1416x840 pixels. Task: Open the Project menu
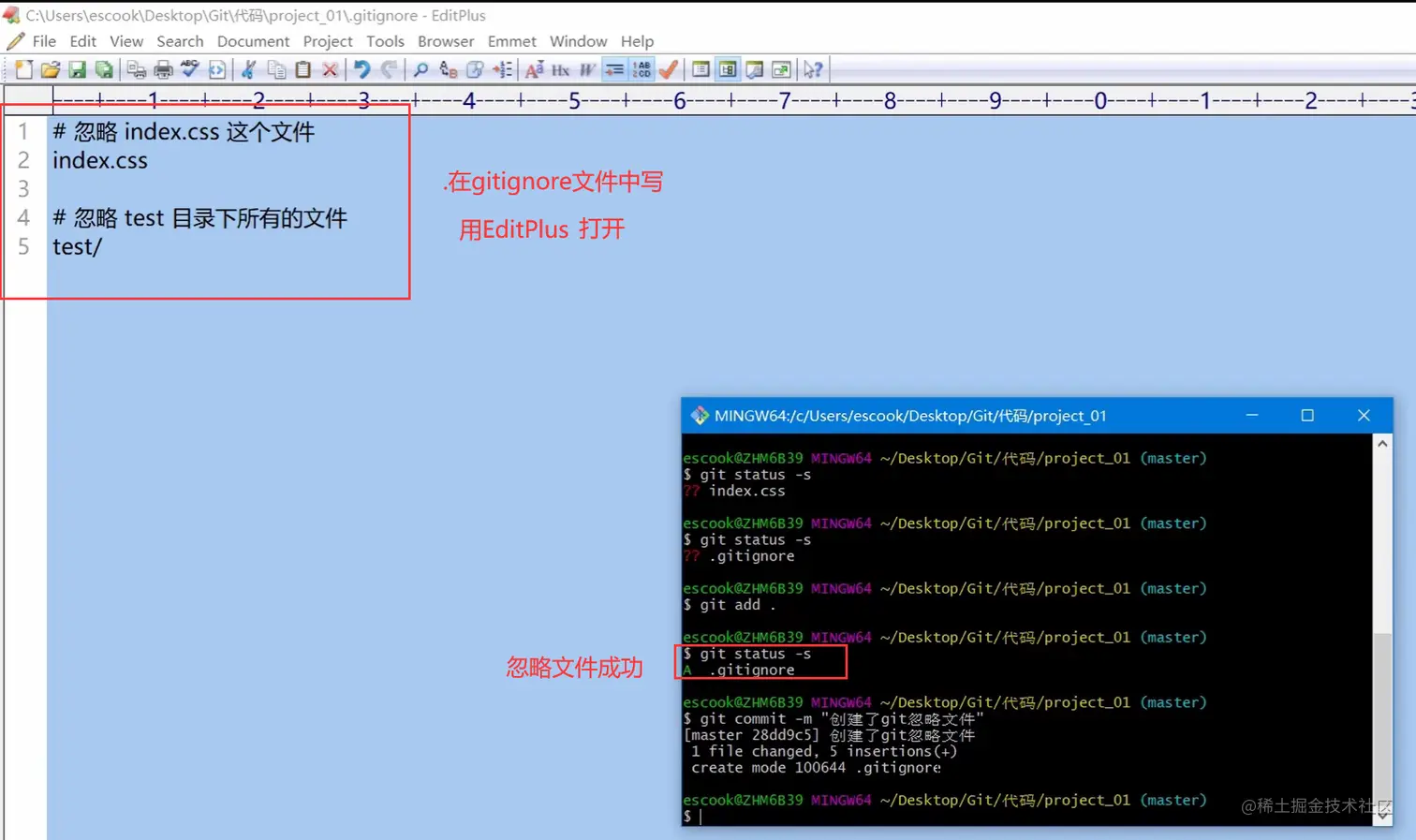point(328,41)
